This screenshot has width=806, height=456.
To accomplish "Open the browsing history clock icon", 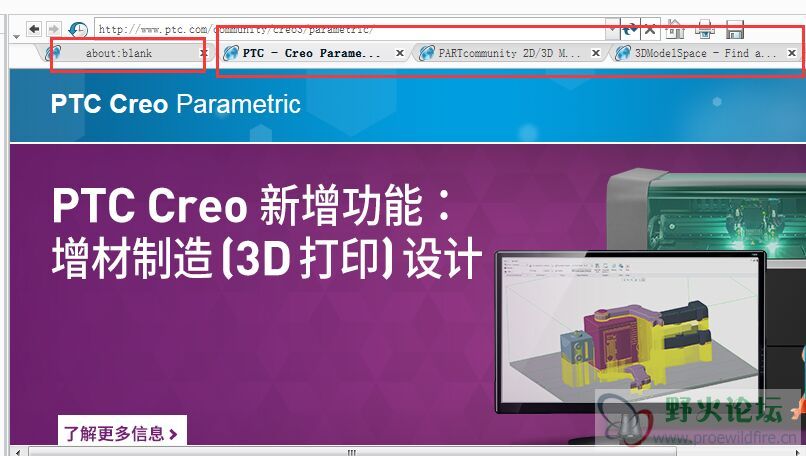I will coord(78,29).
